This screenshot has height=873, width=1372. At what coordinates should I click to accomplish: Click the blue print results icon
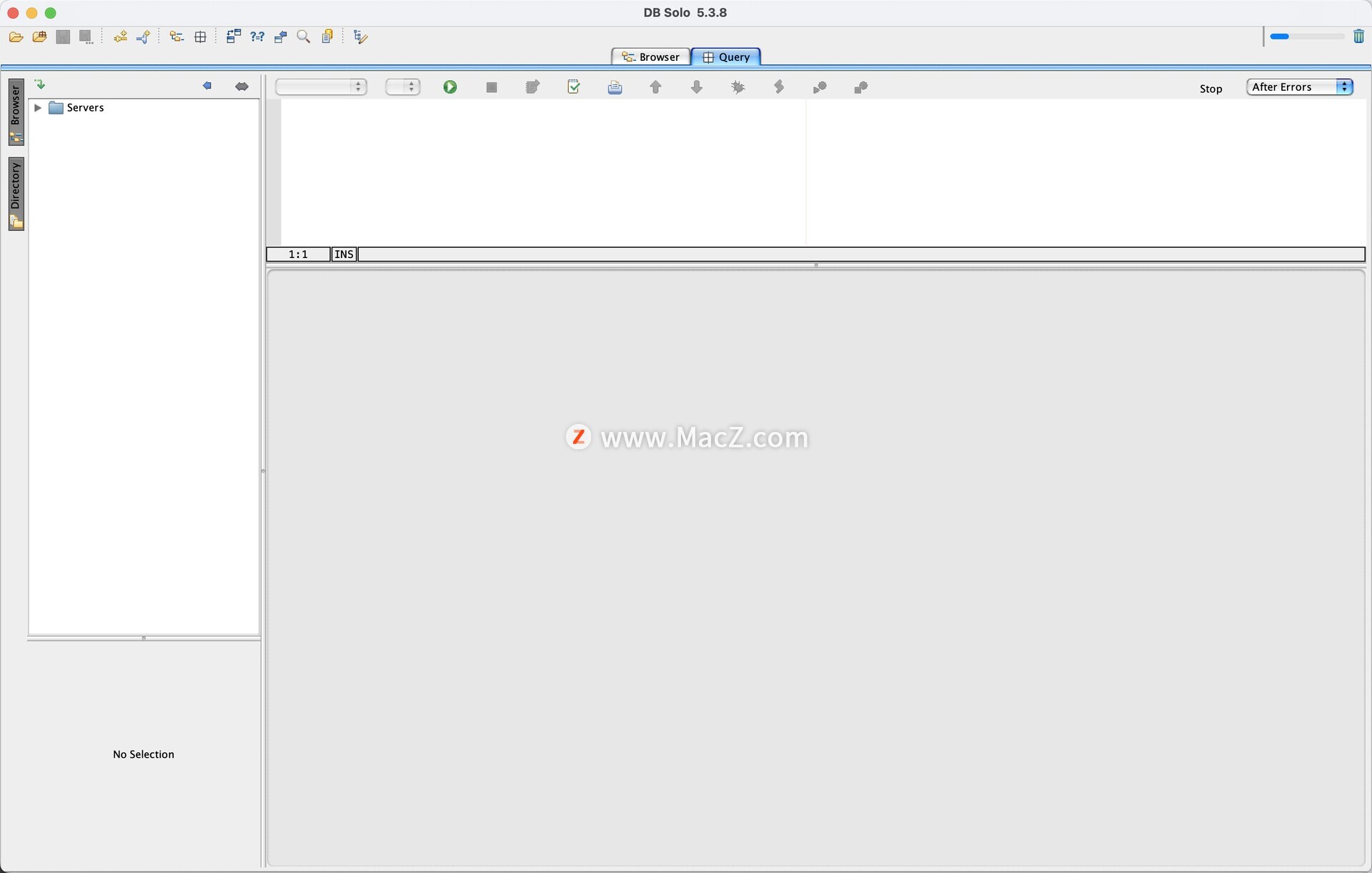[615, 87]
